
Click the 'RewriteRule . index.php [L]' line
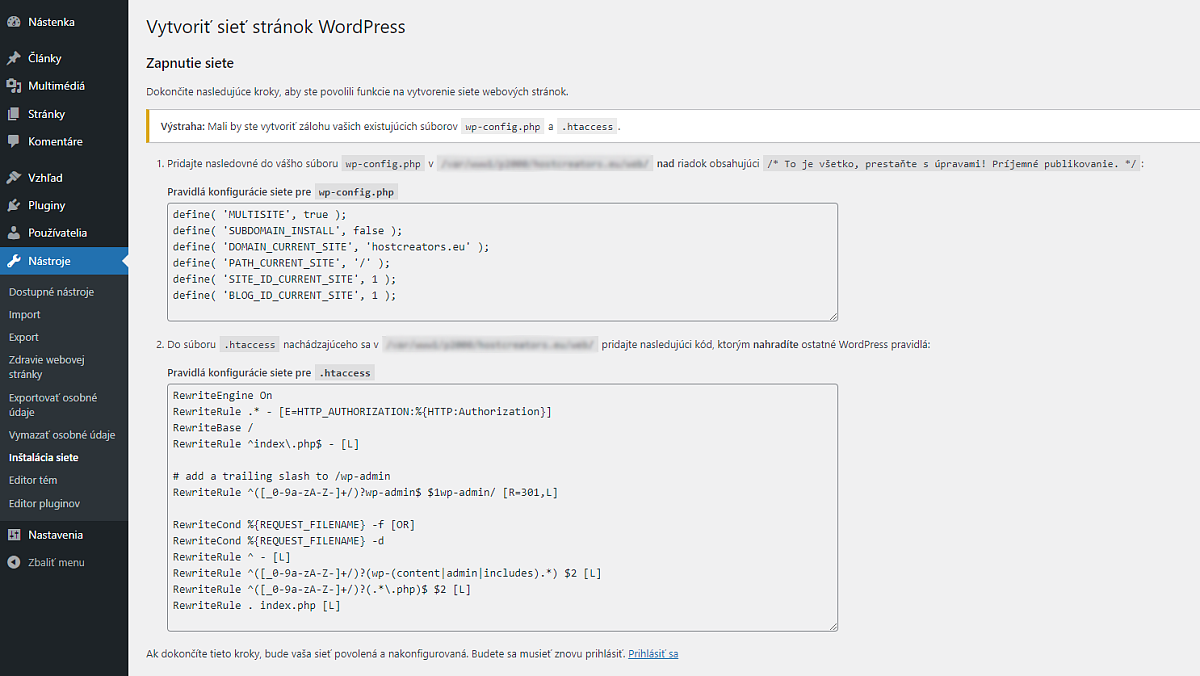point(256,605)
